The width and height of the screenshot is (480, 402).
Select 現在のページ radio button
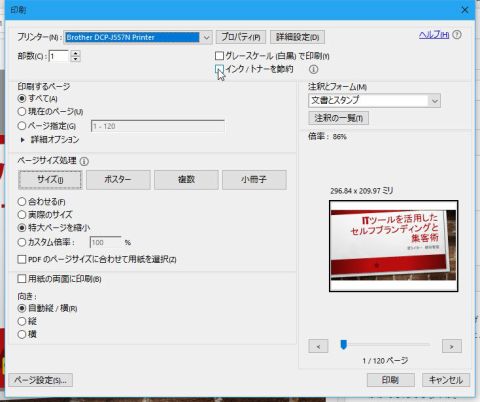(x=22, y=111)
